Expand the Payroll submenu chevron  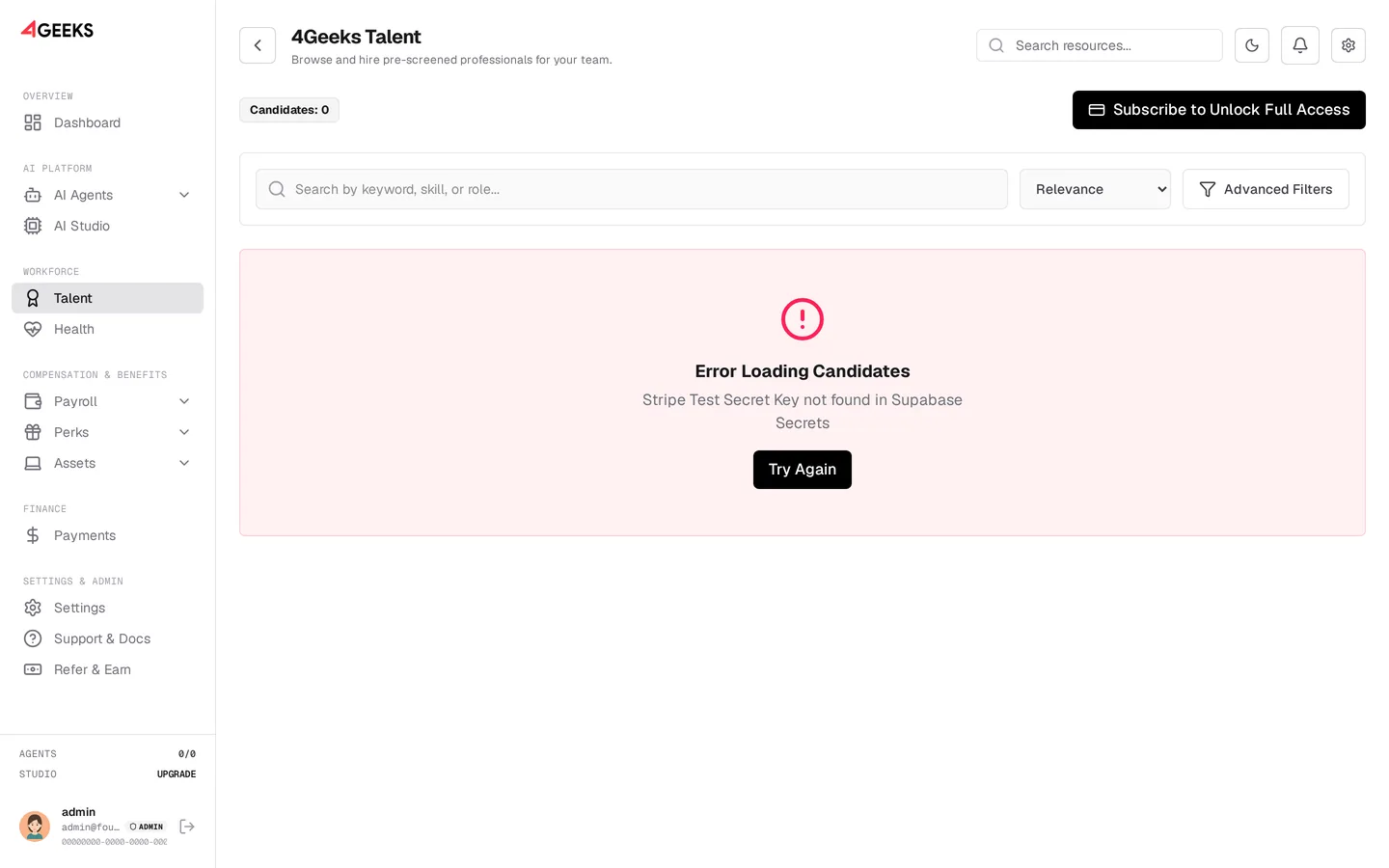tap(184, 401)
